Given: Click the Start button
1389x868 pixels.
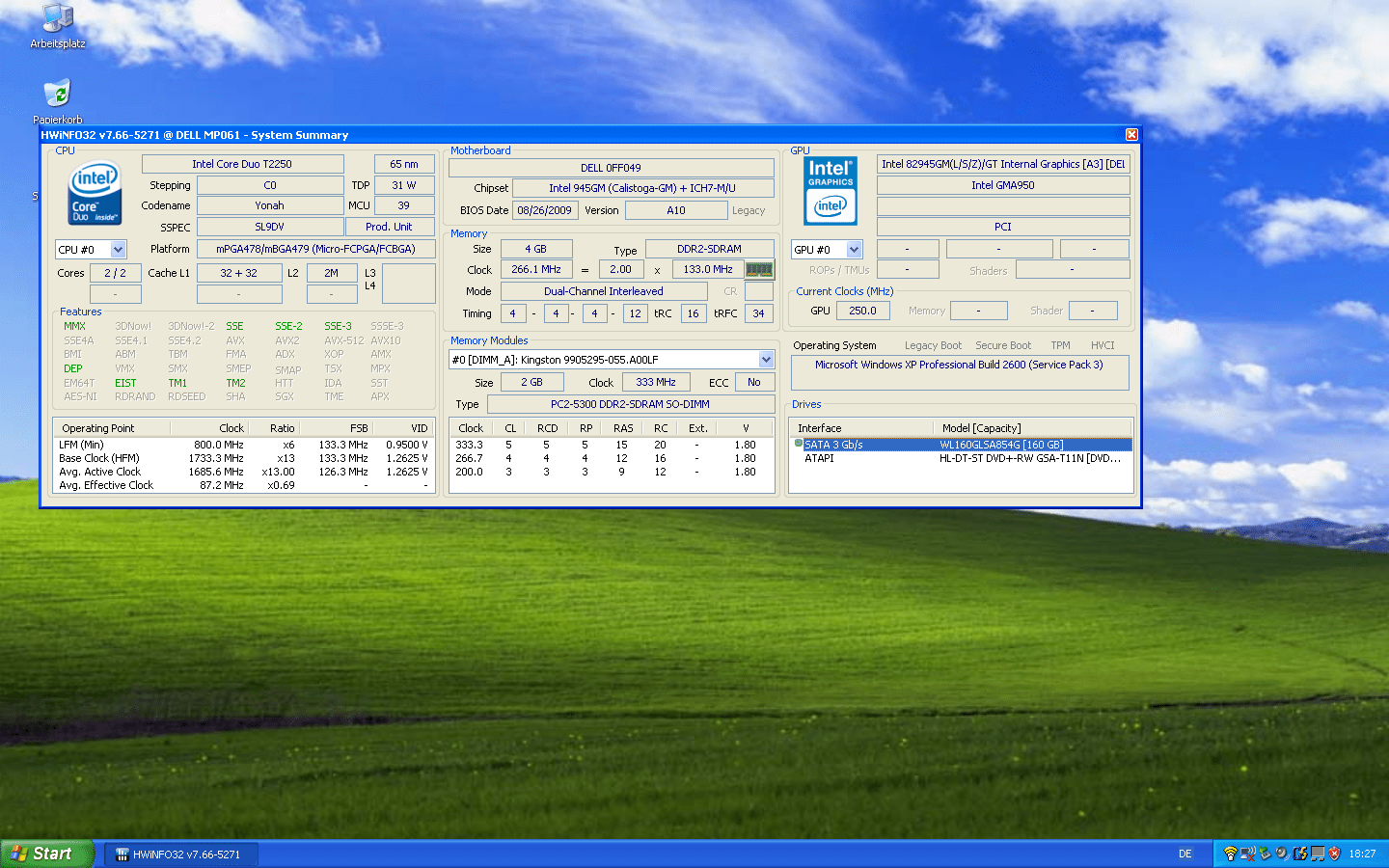Looking at the screenshot, I should tap(47, 854).
